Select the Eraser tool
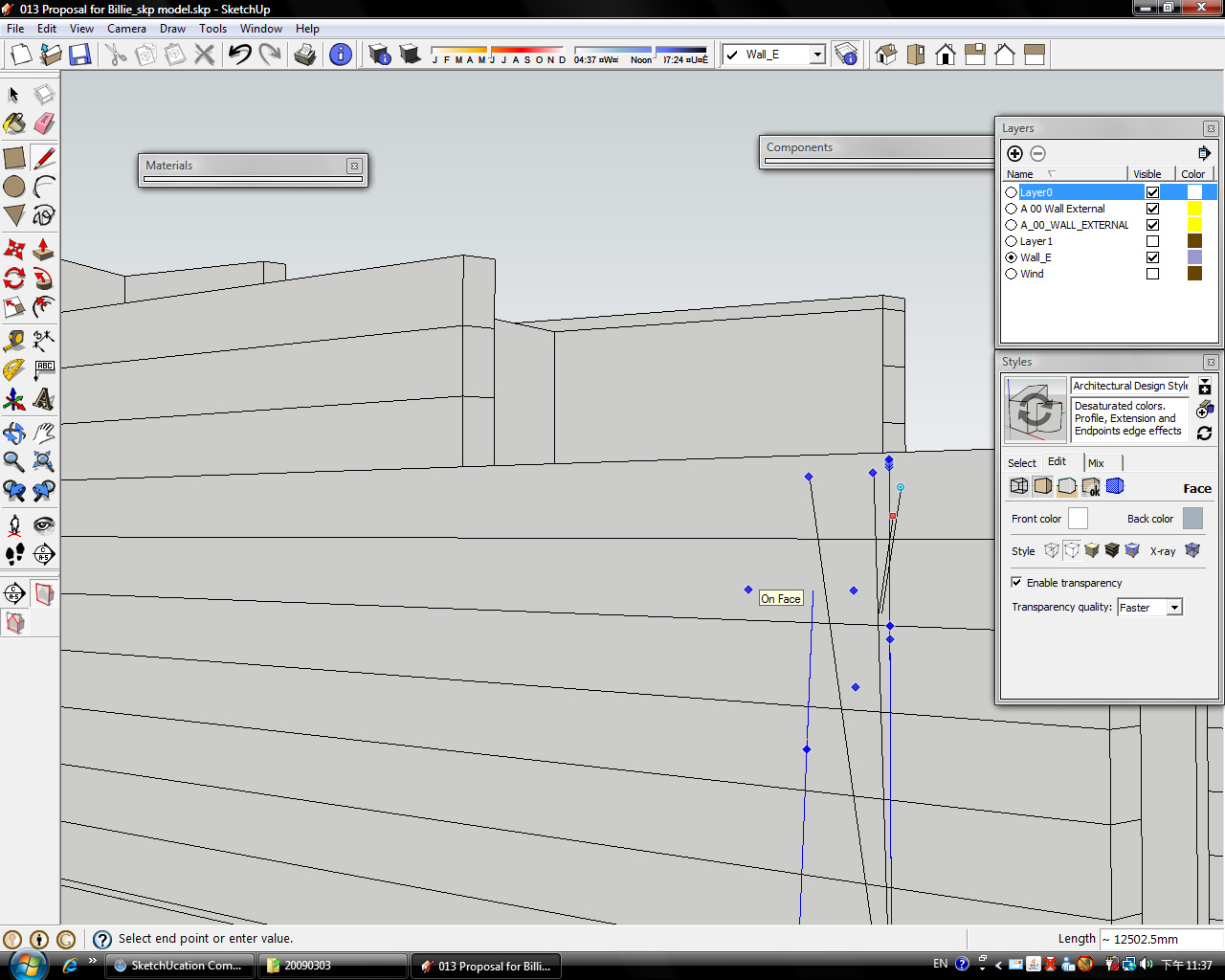This screenshot has width=1225, height=980. pos(44,123)
